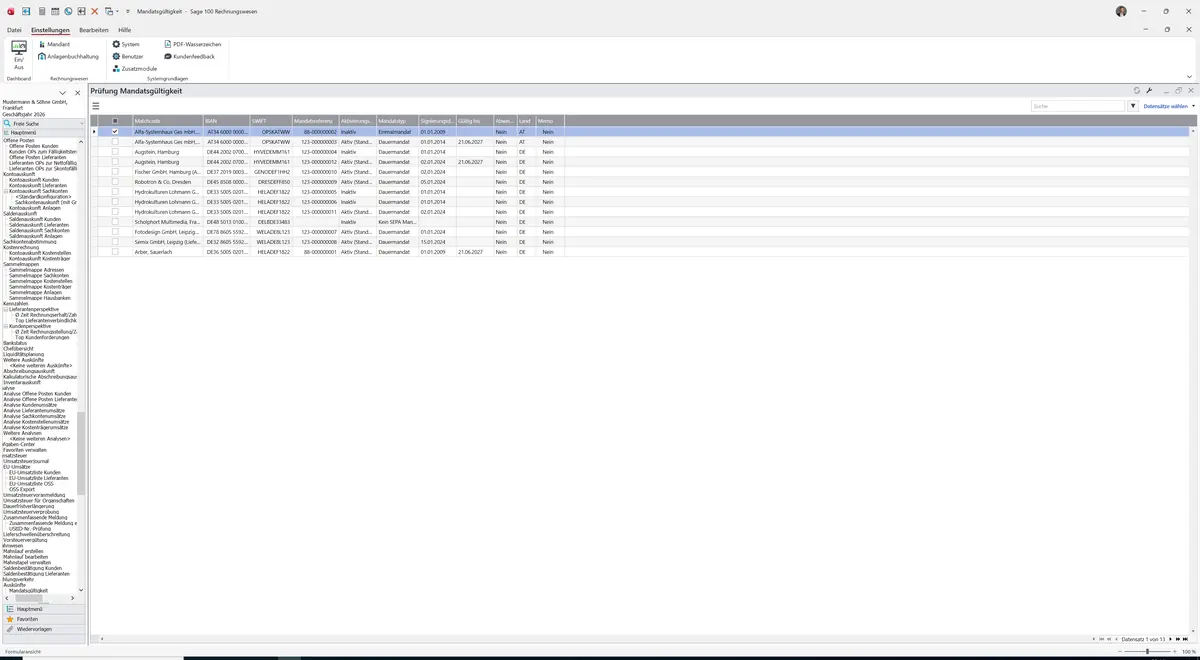Image resolution: width=1200 pixels, height=660 pixels.
Task: Open the Datei menu
Action: tap(14, 30)
